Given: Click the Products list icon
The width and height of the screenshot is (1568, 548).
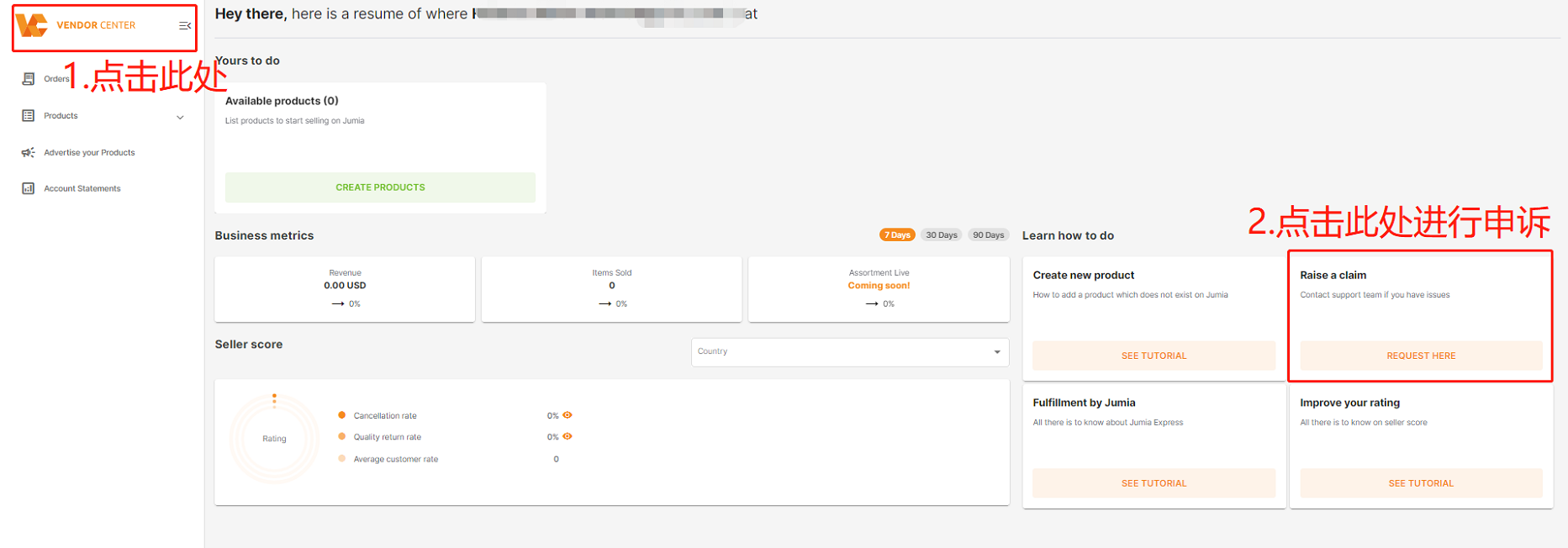Looking at the screenshot, I should point(29,116).
